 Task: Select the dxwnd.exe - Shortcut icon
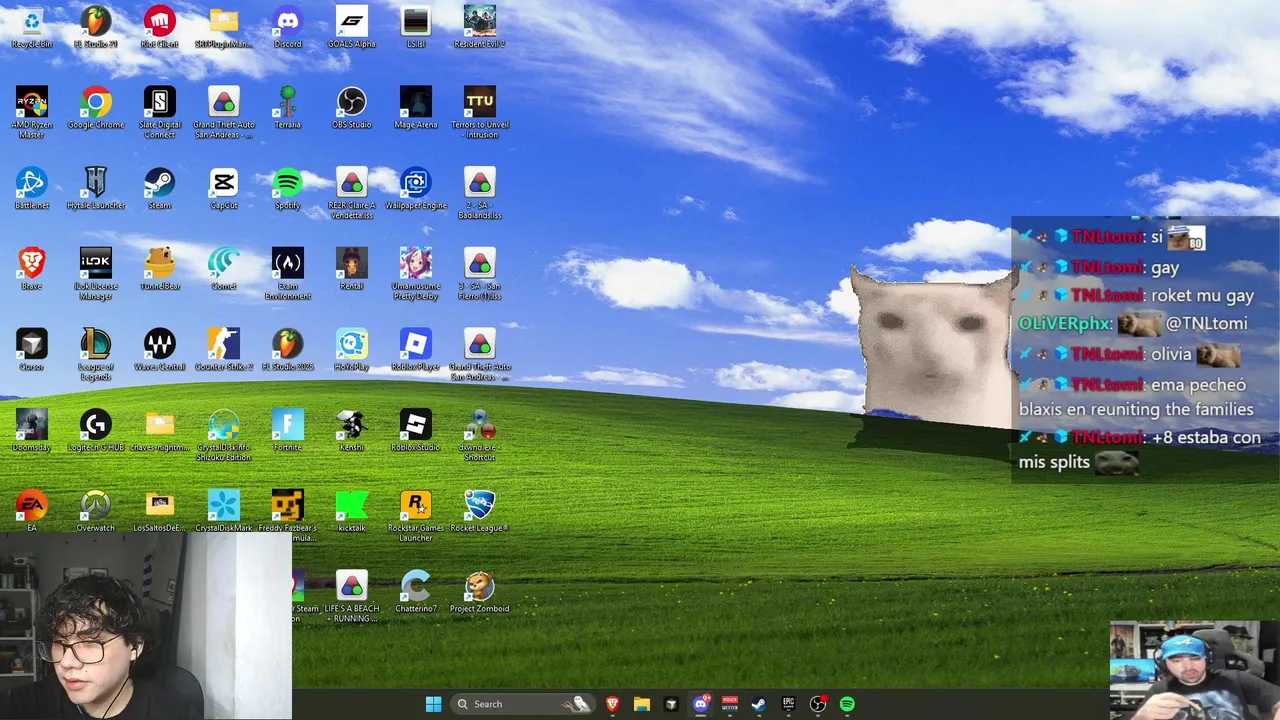coord(480,436)
